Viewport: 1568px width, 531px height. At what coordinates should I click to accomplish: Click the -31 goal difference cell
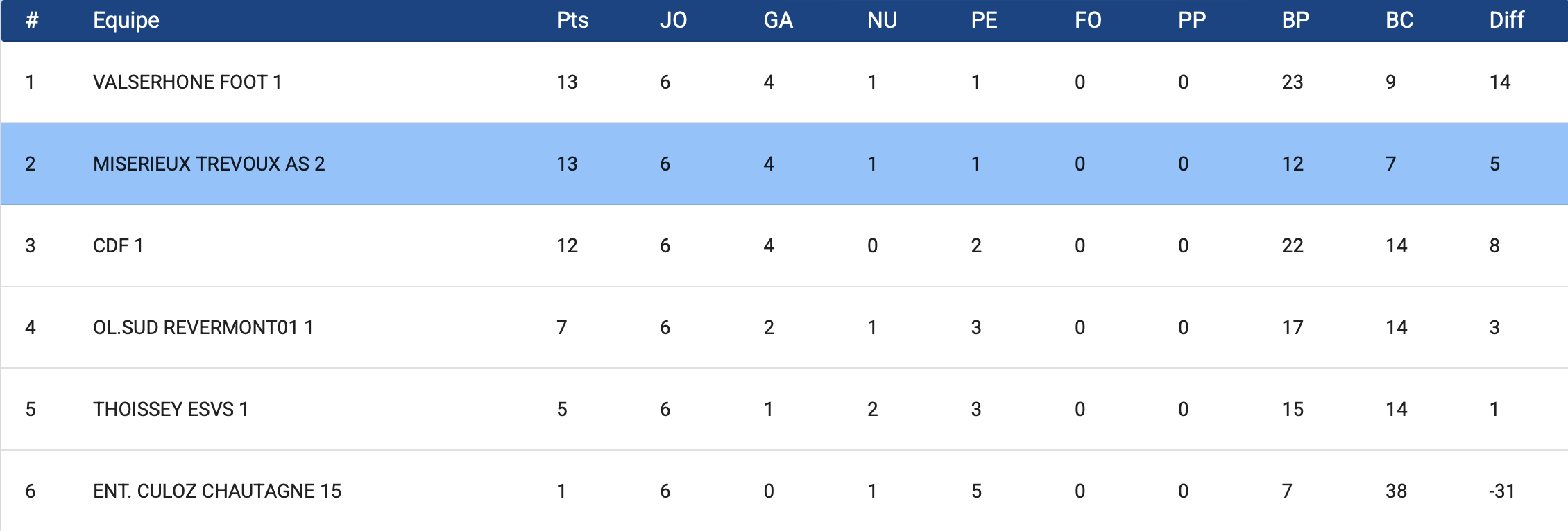[1501, 491]
